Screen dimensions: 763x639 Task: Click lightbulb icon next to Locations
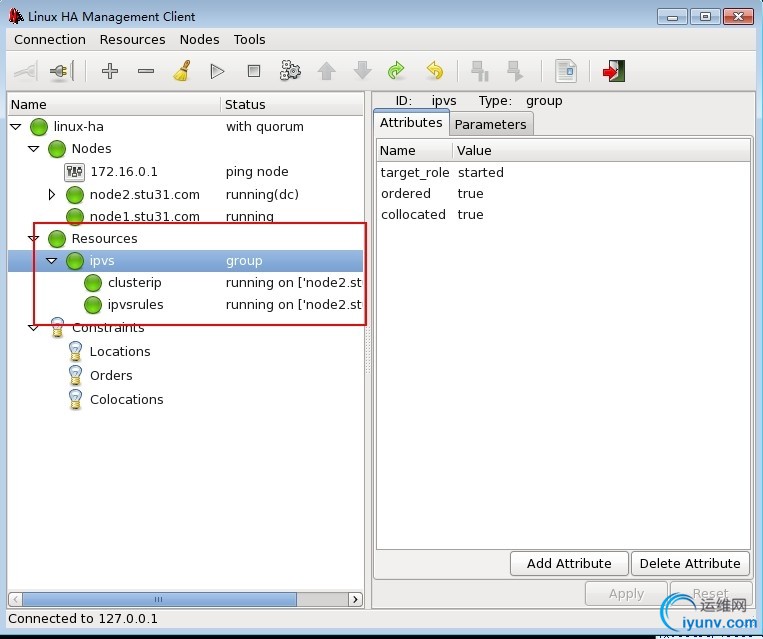pos(75,351)
